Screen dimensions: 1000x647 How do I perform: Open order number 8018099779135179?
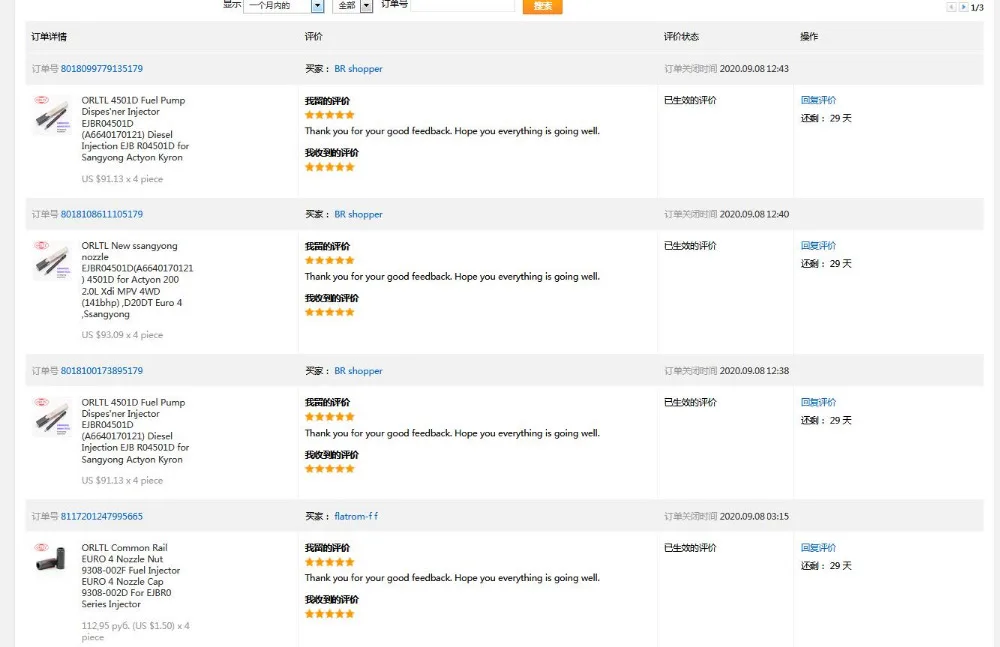pyautogui.click(x=102, y=69)
